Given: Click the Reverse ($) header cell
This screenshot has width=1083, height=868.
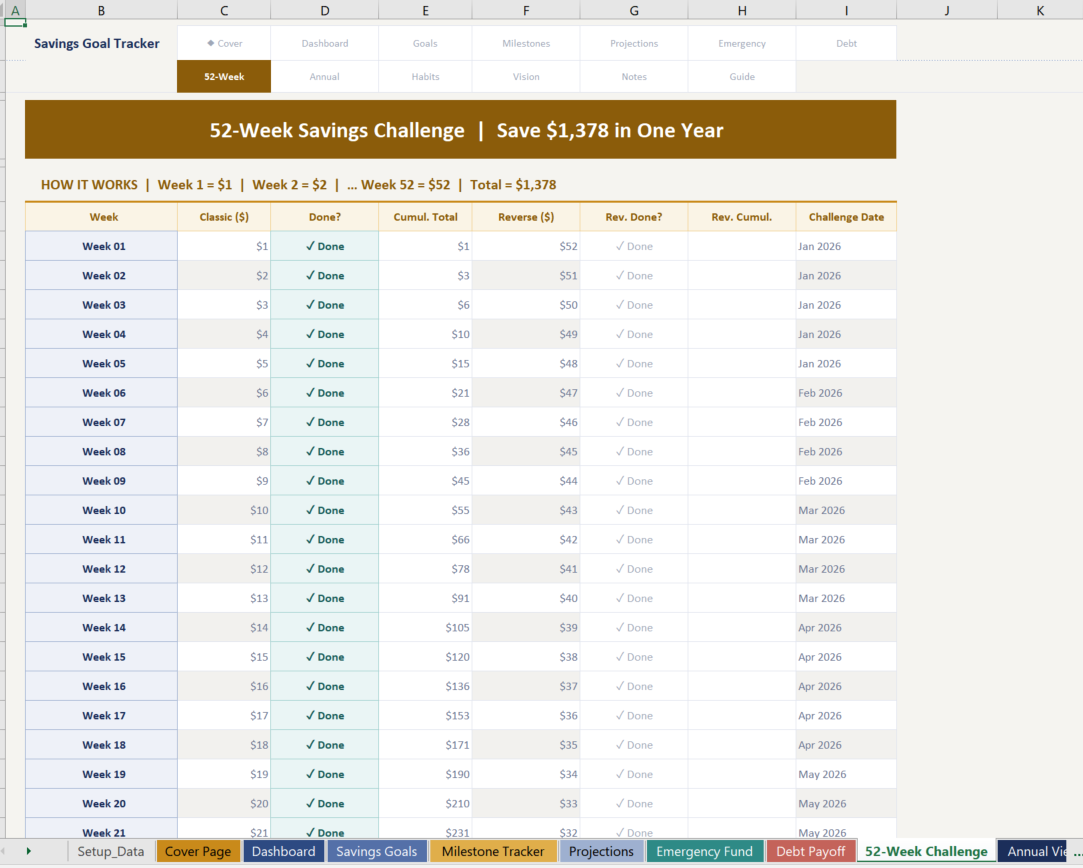Looking at the screenshot, I should (526, 217).
